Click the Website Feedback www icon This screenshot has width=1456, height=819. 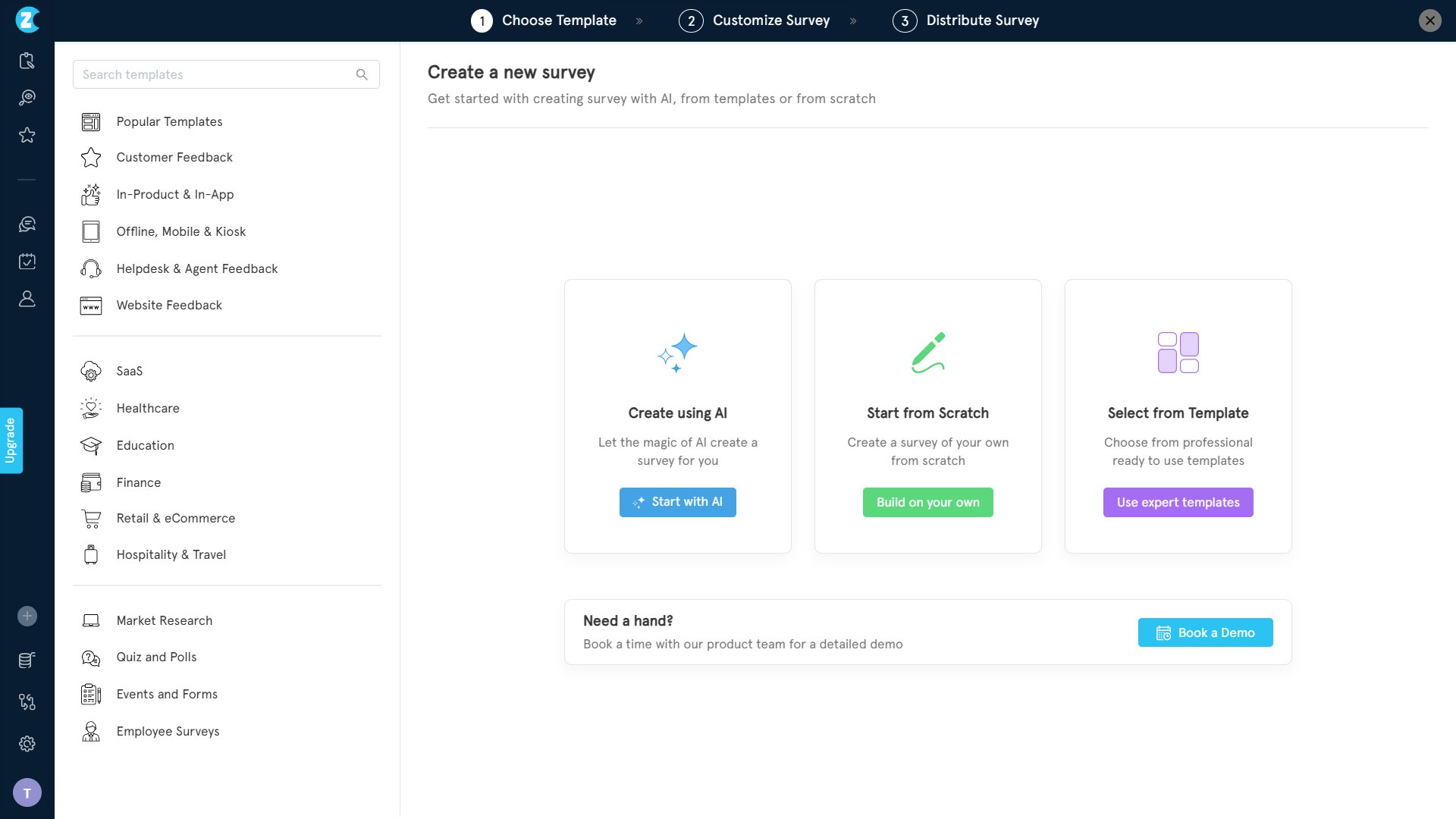coord(91,306)
